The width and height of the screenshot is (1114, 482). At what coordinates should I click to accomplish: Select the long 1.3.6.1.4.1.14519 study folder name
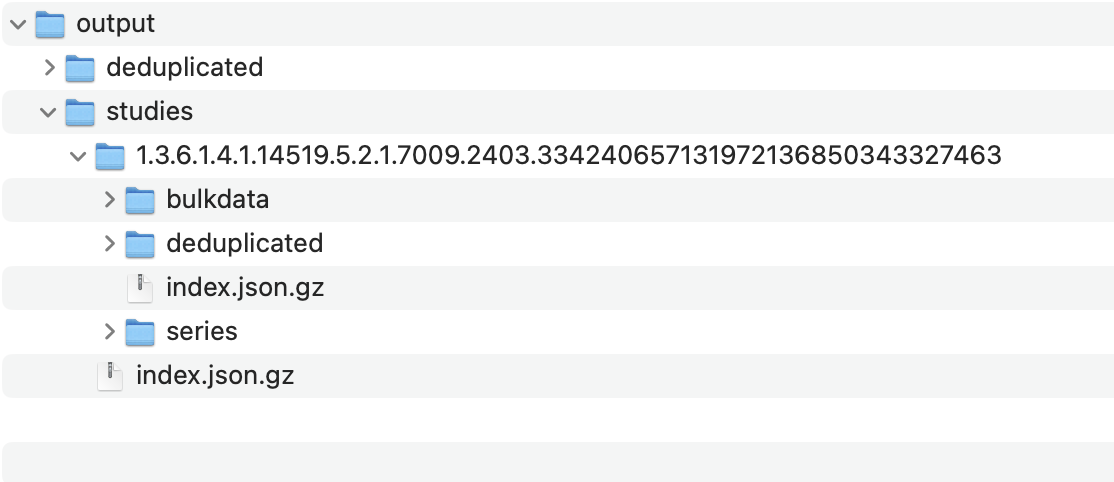[568, 156]
